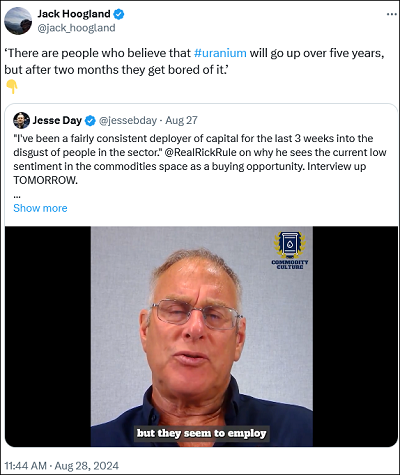Viewport: 400px width, 475px height.
Task: Click the main tweet quote text
Action: click(194, 61)
